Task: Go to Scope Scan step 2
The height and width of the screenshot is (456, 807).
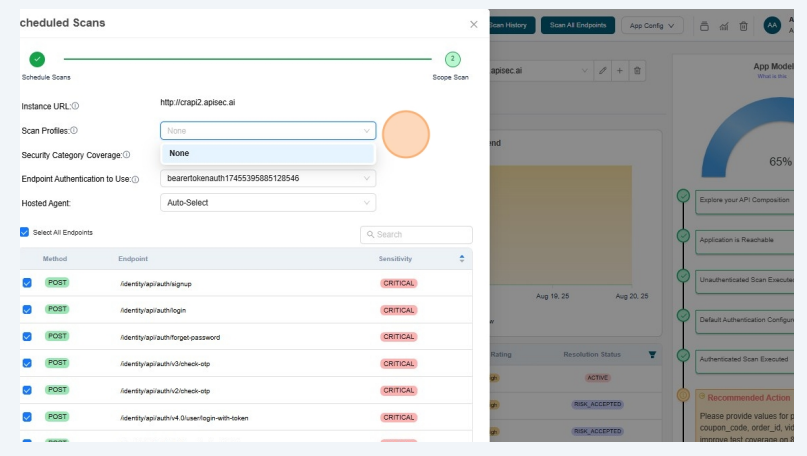Action: (x=452, y=60)
